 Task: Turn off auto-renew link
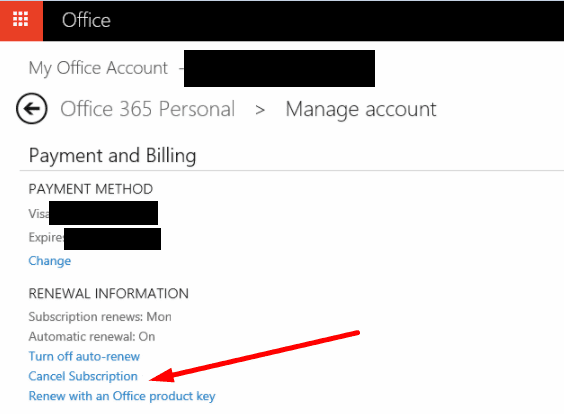coord(84,356)
